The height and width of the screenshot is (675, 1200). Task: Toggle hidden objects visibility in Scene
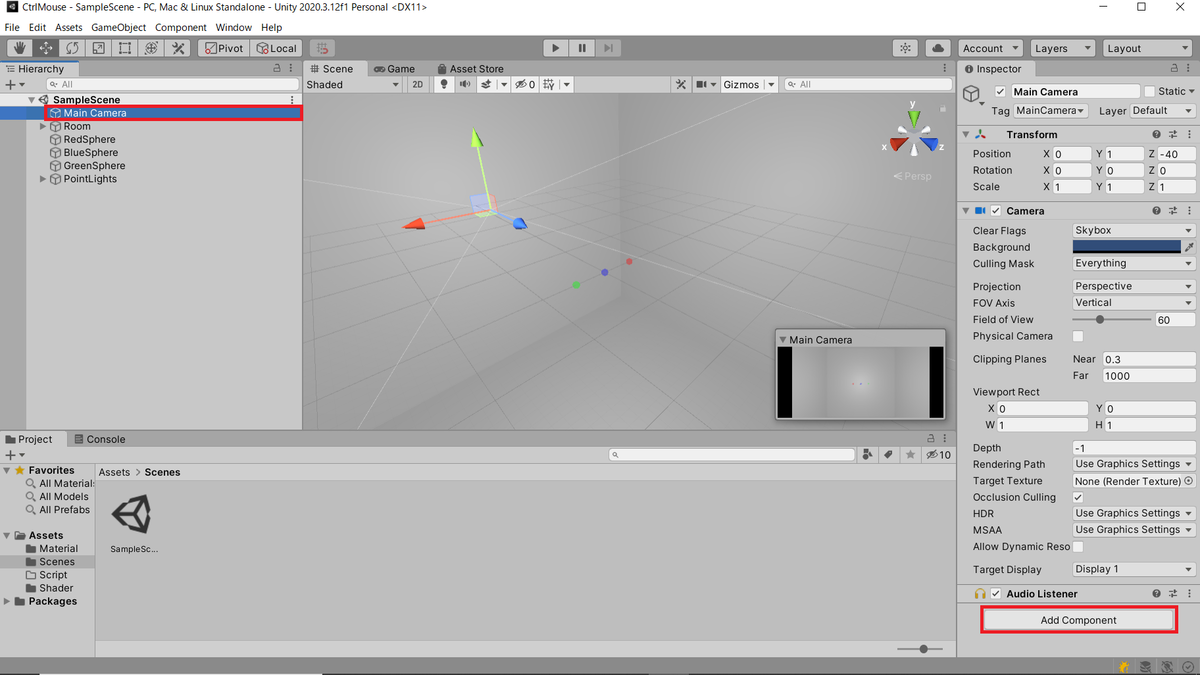[x=525, y=85]
